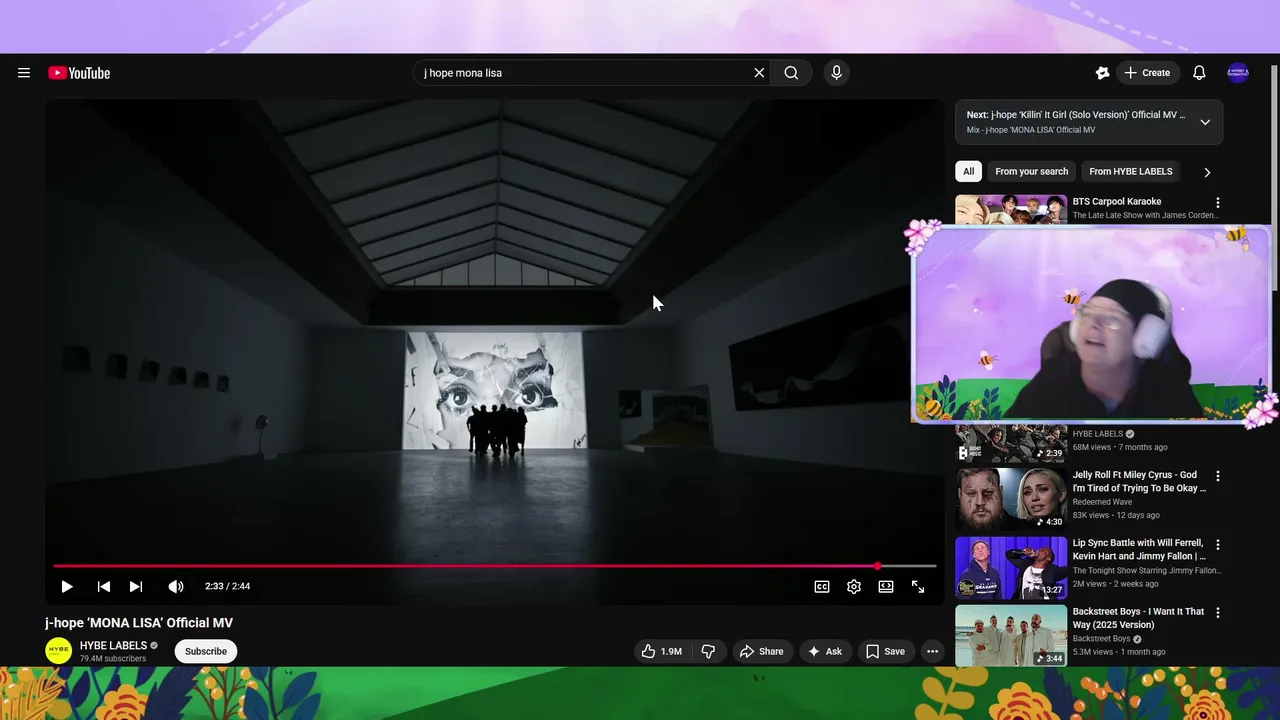Open the player settings gear

click(854, 587)
